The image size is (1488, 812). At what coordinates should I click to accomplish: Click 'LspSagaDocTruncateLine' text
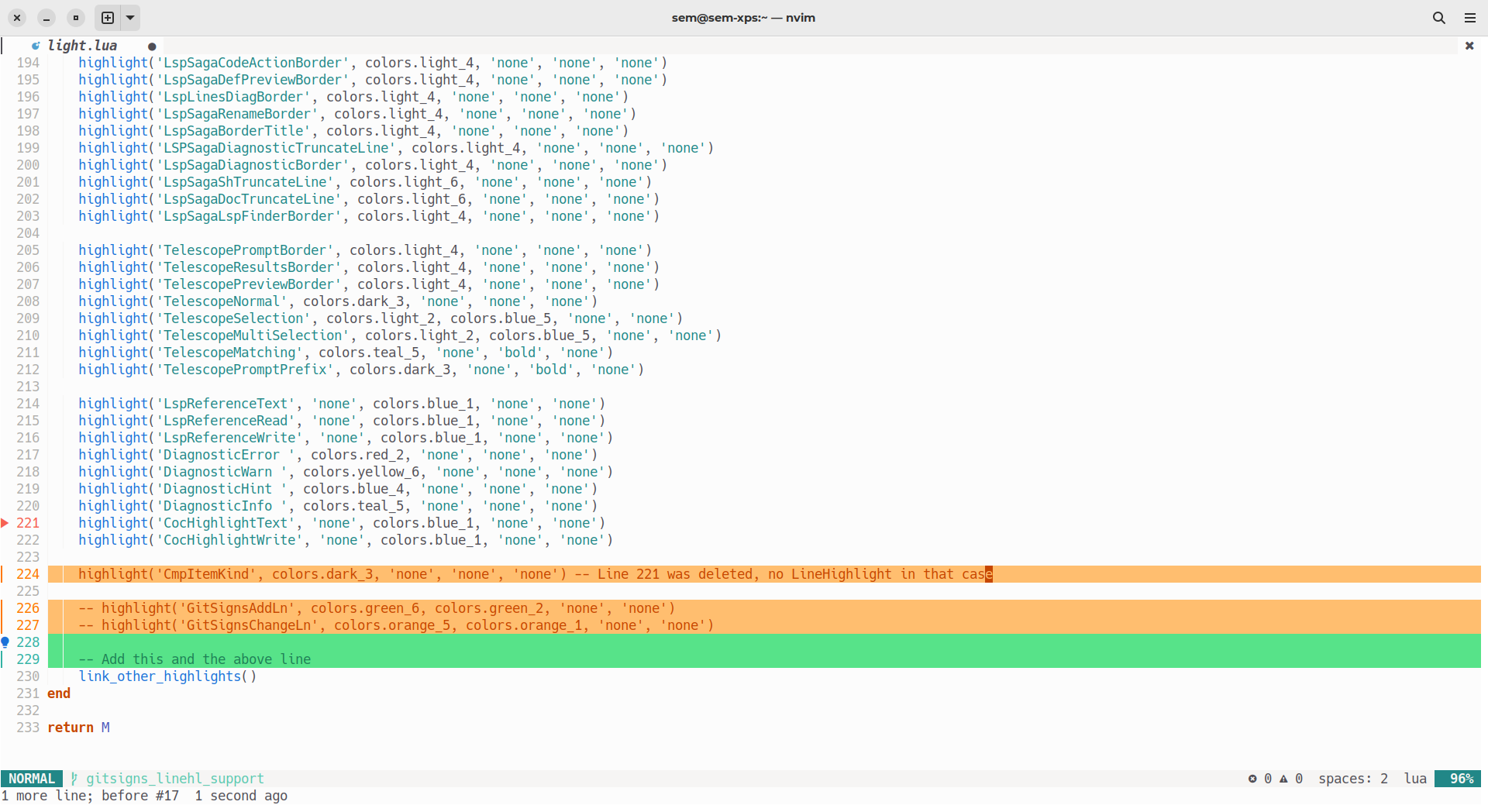click(249, 199)
